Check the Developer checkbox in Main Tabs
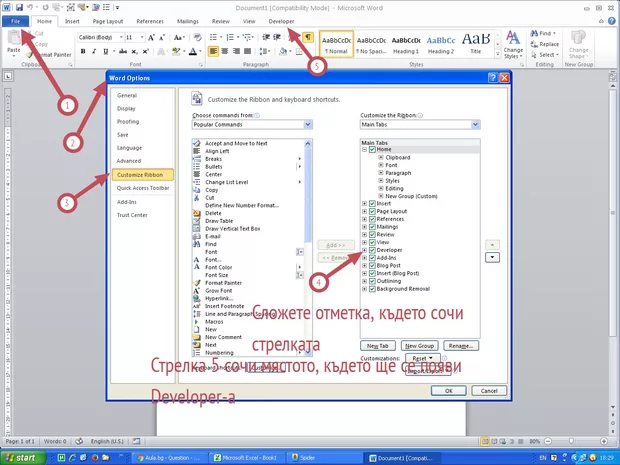620x465 pixels. [371, 250]
